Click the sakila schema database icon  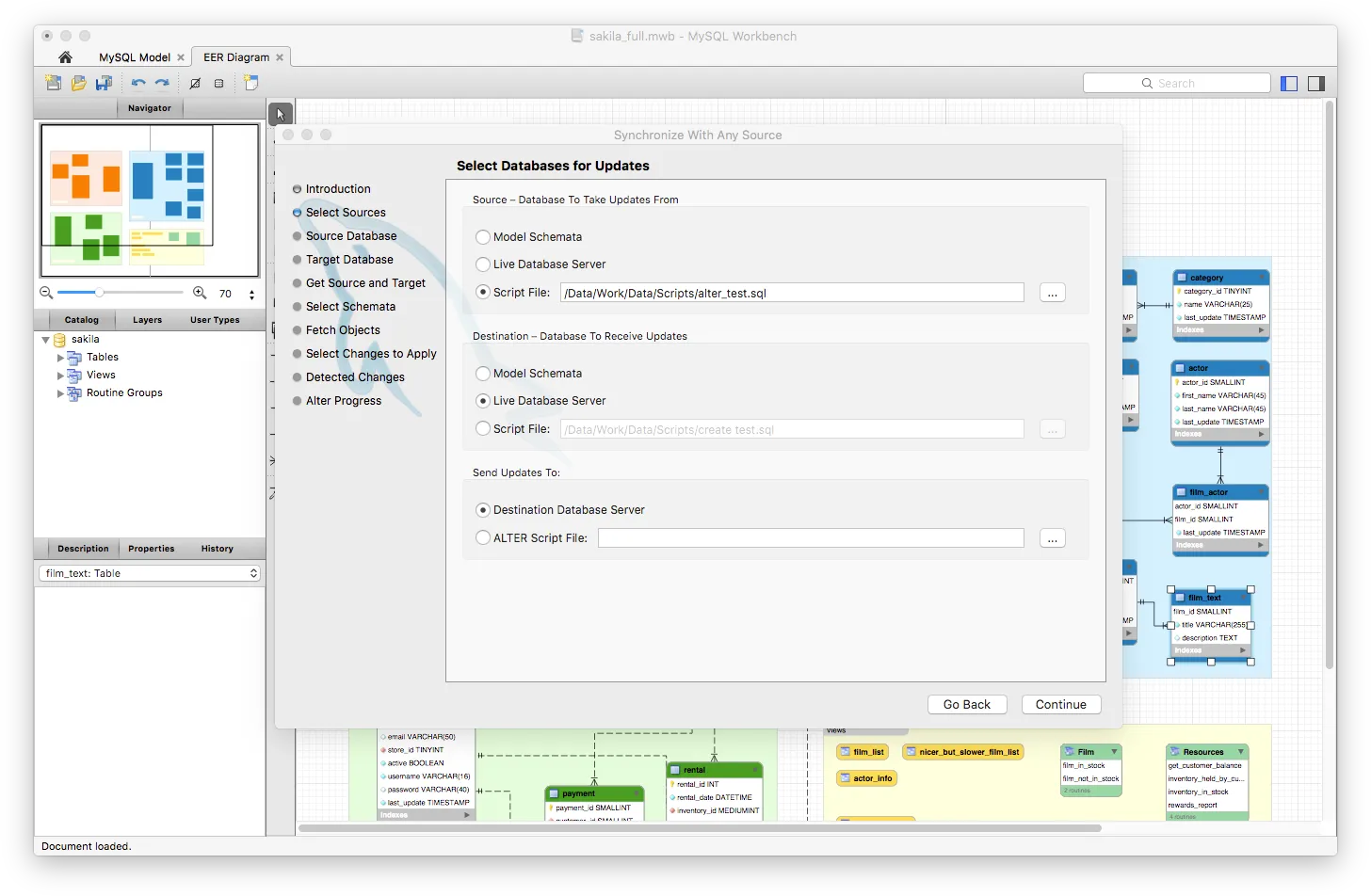click(x=59, y=340)
